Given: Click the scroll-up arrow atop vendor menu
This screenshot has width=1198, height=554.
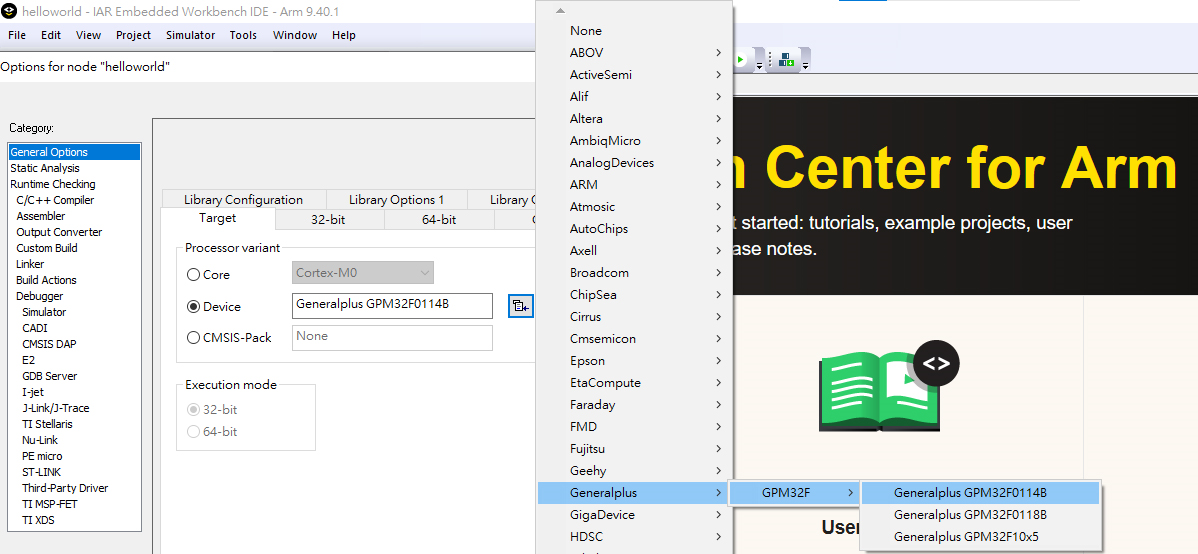Looking at the screenshot, I should pyautogui.click(x=560, y=11).
